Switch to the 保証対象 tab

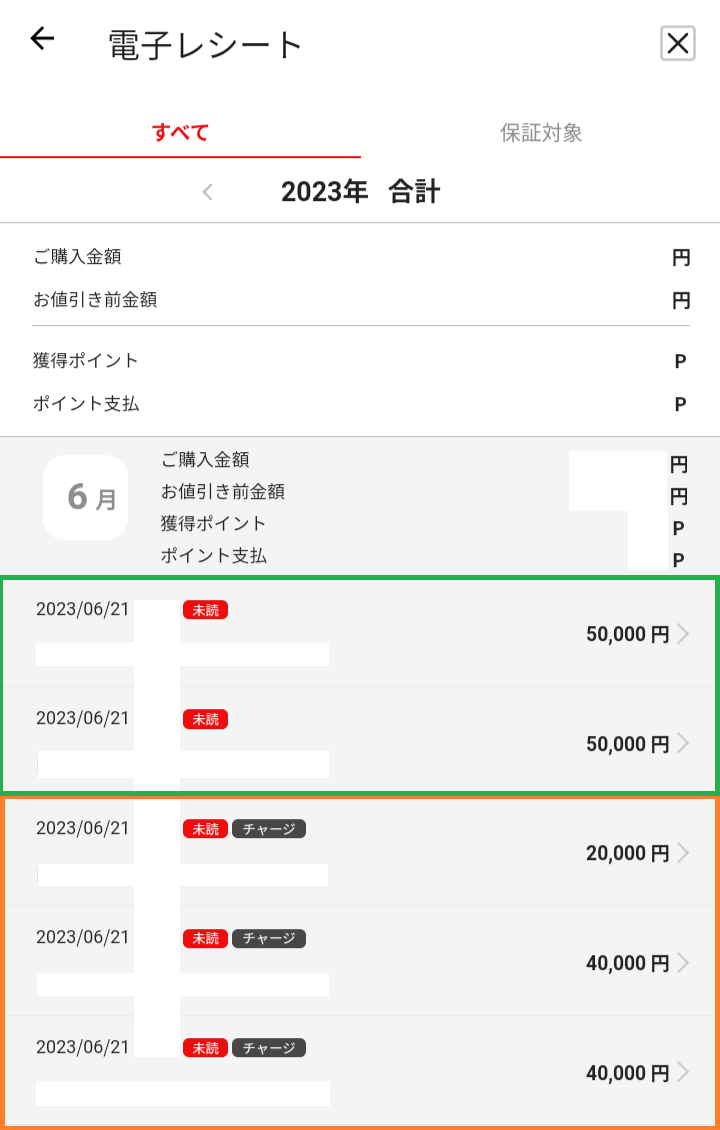tap(541, 133)
